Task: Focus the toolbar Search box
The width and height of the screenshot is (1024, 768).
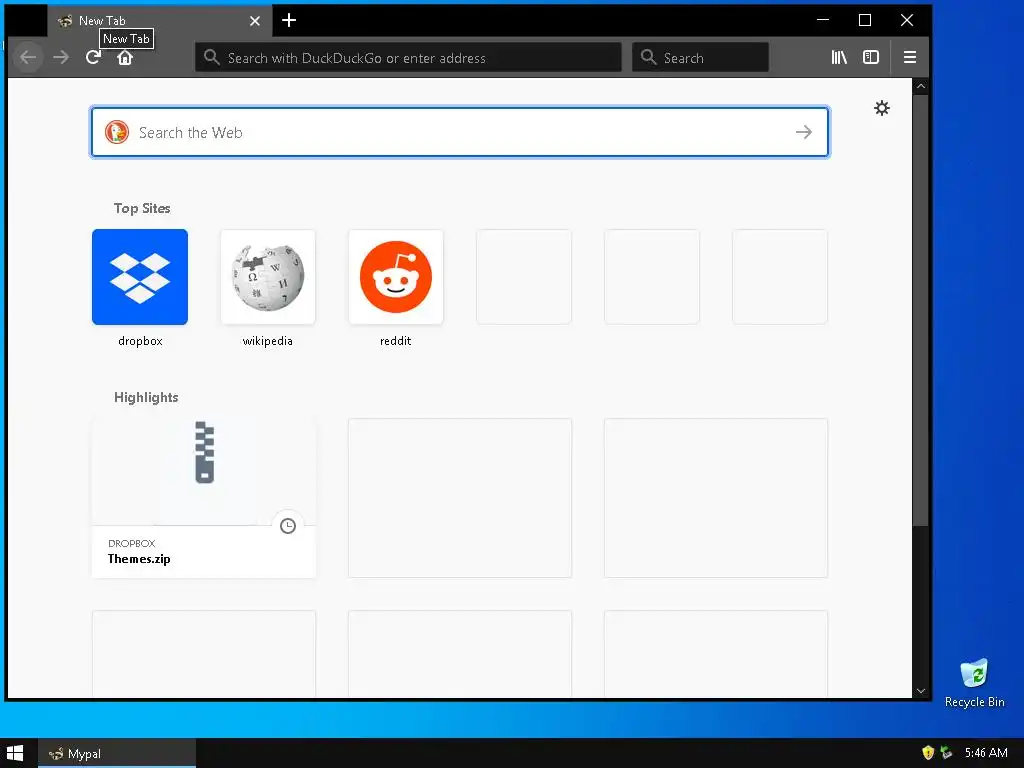Action: click(700, 57)
